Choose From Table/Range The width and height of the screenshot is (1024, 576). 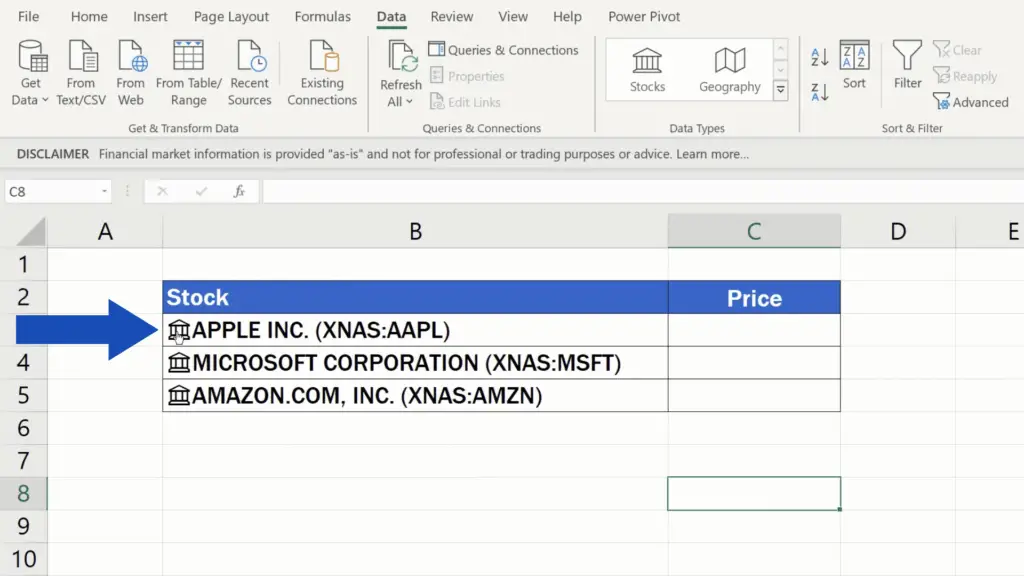pyautogui.click(x=189, y=72)
